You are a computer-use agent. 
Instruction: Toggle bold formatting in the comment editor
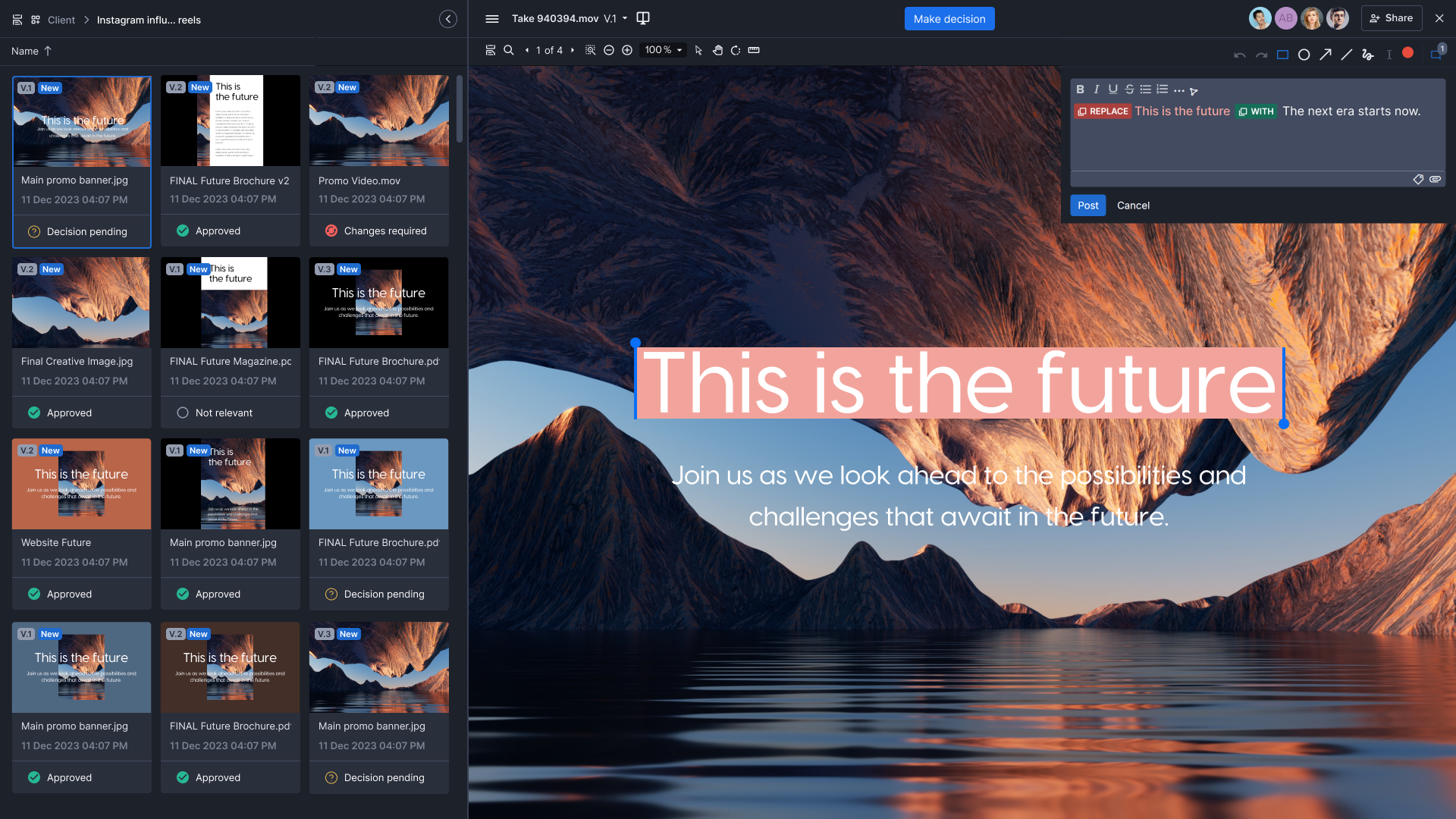[1080, 89]
